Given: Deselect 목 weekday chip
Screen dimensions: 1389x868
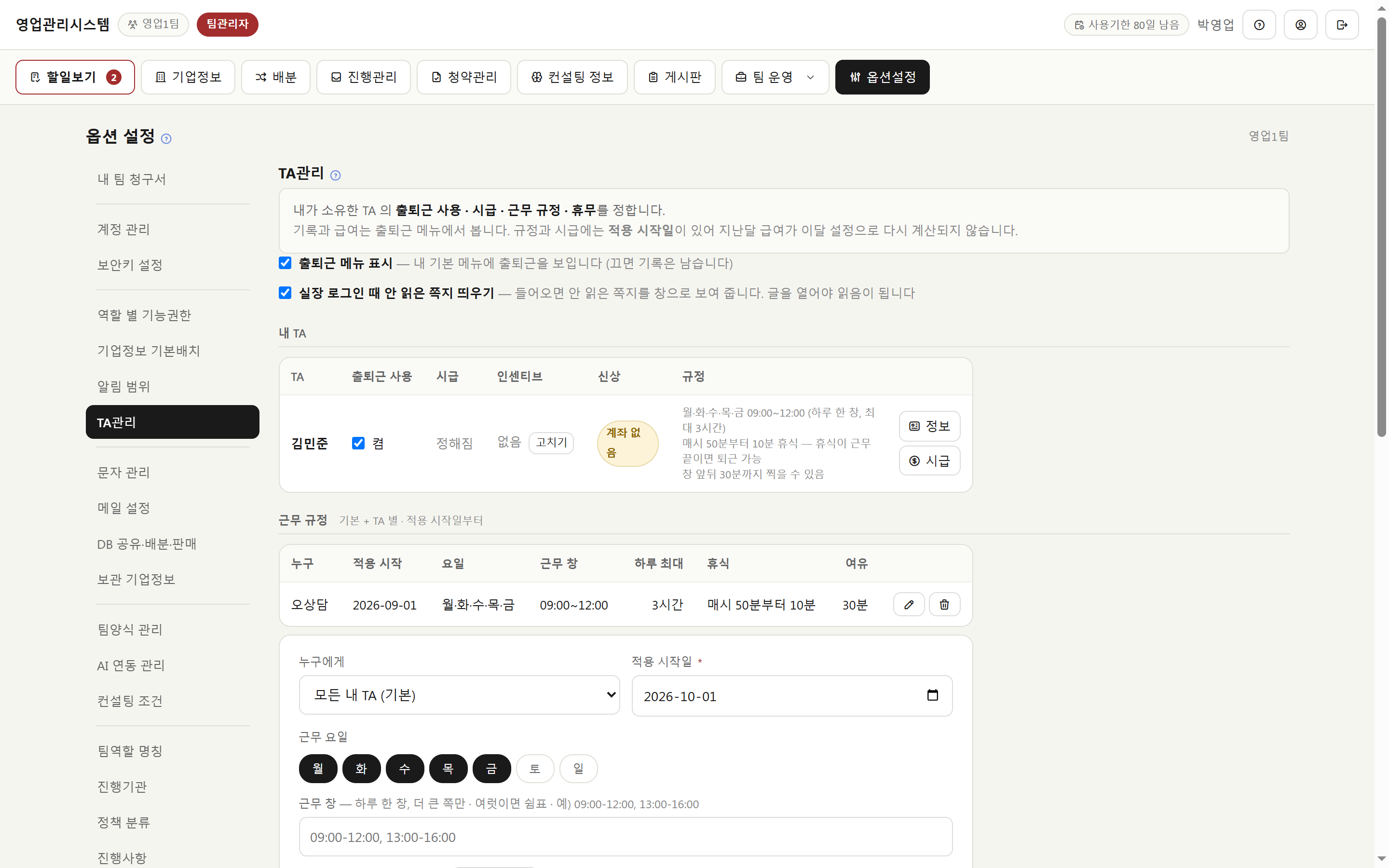Looking at the screenshot, I should point(448,769).
